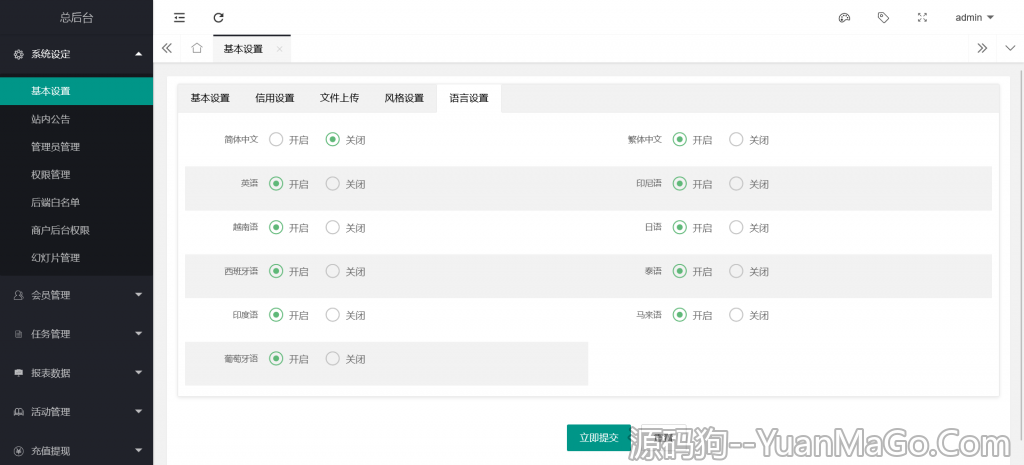Switch to the 风格设置 tab
1024x465 pixels.
[x=404, y=99]
